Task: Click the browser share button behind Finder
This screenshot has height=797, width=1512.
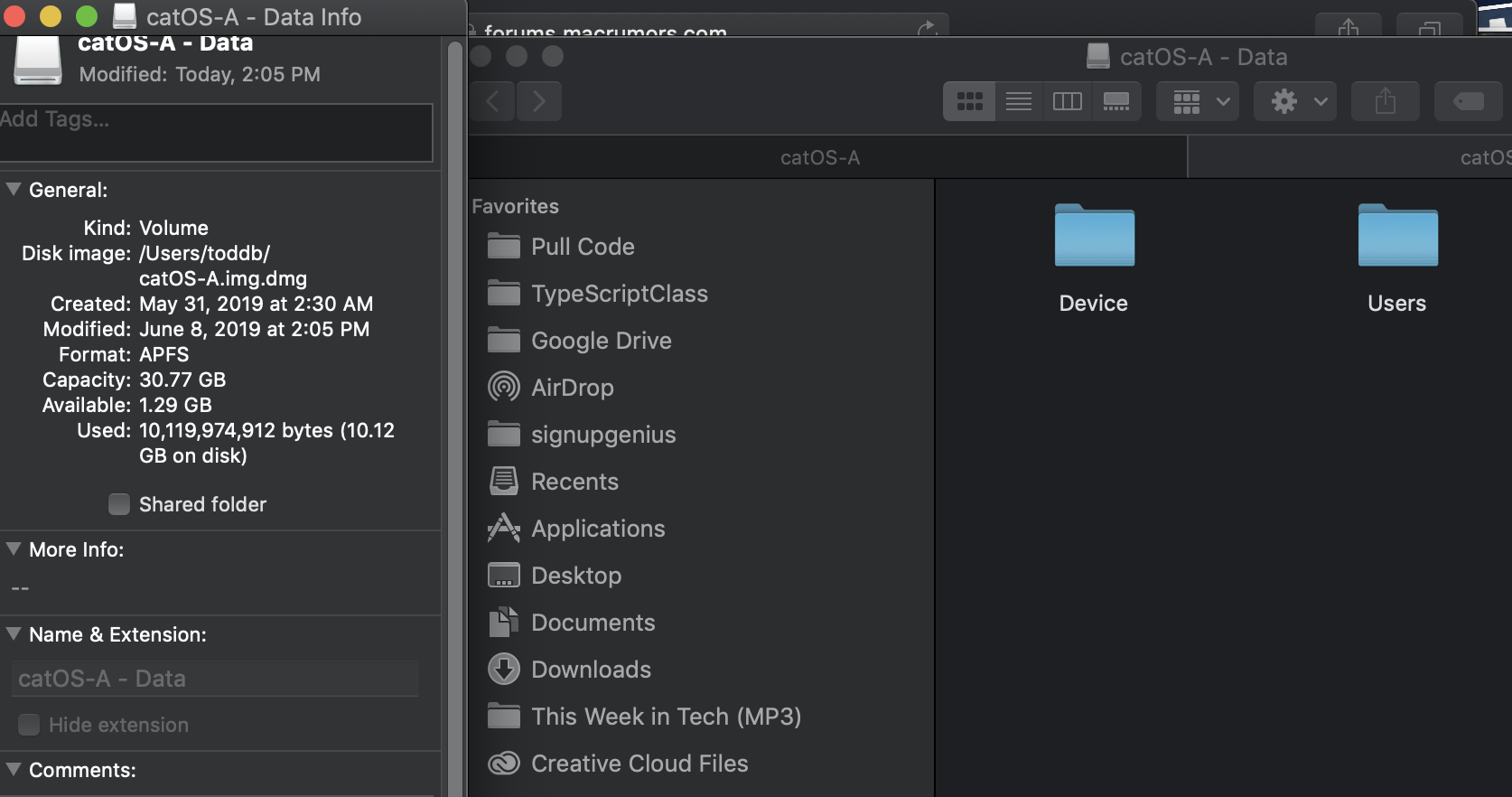Action: click(1348, 26)
